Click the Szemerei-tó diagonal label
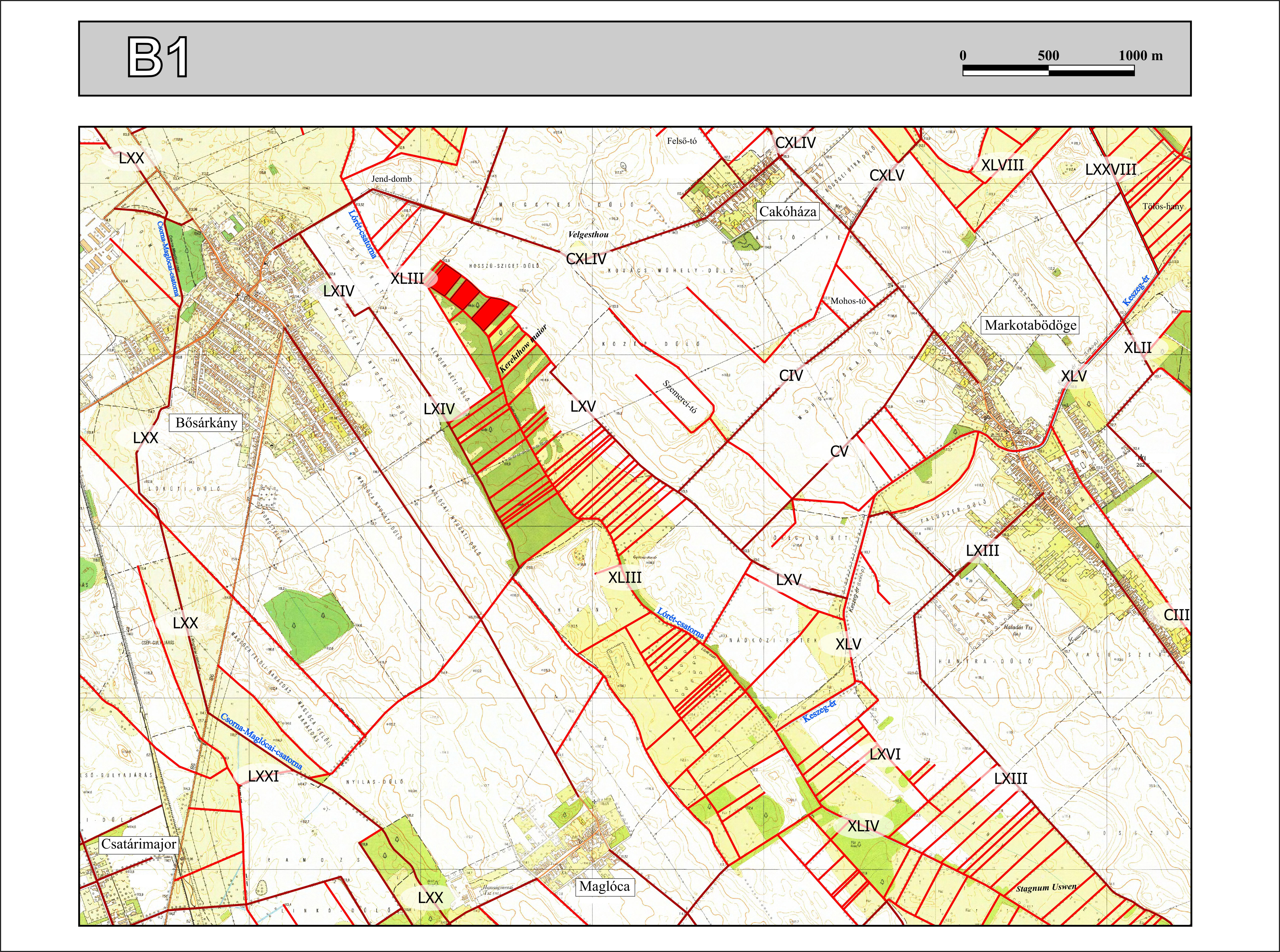This screenshot has height=952, width=1280. (x=680, y=396)
